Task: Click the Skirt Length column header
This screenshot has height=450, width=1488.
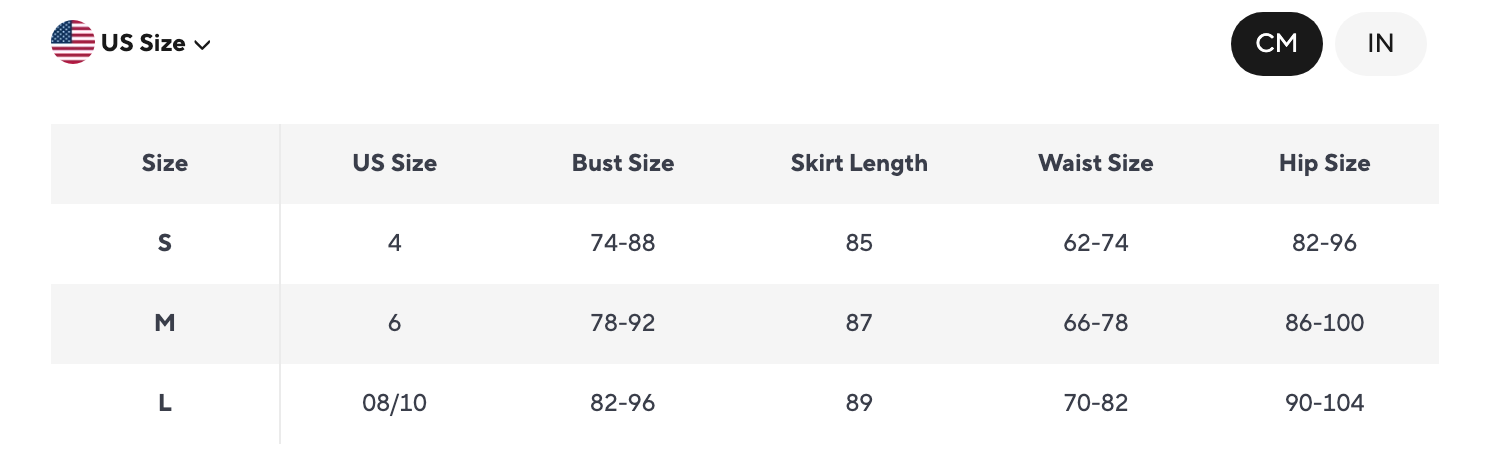Action: [859, 163]
